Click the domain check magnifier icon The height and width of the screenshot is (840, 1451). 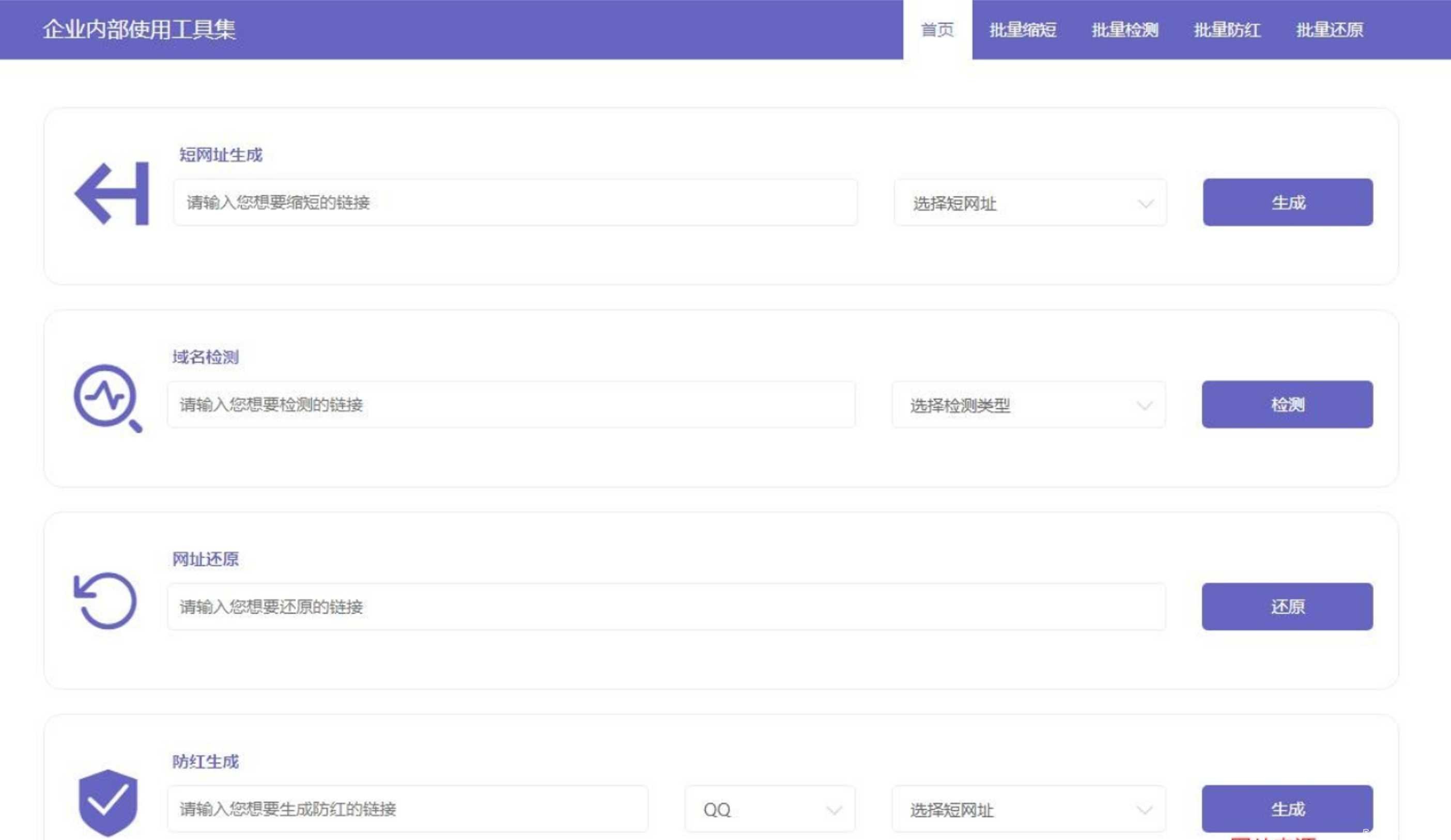point(107,398)
